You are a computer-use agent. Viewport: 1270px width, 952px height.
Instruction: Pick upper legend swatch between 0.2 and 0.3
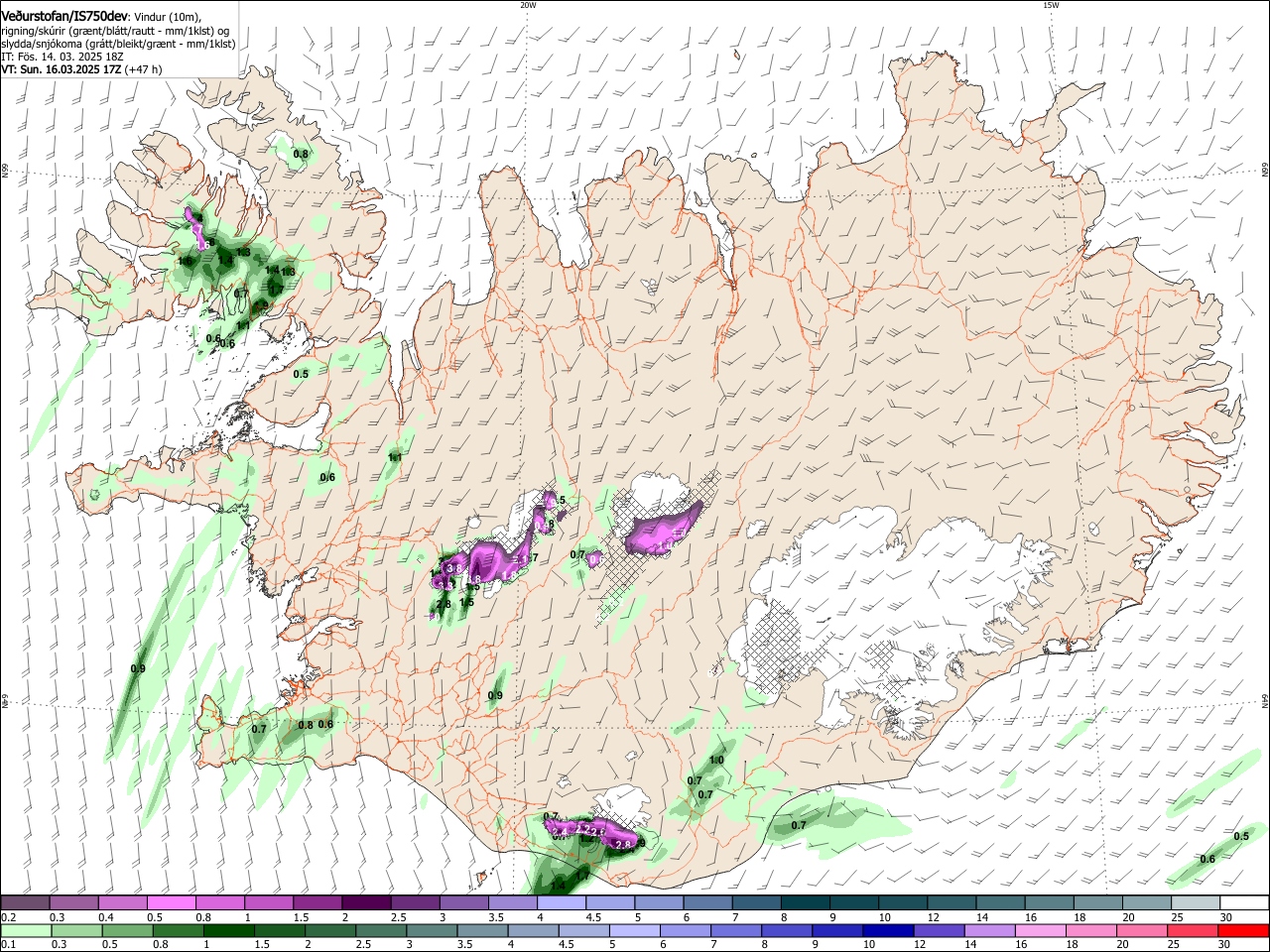tap(25, 903)
